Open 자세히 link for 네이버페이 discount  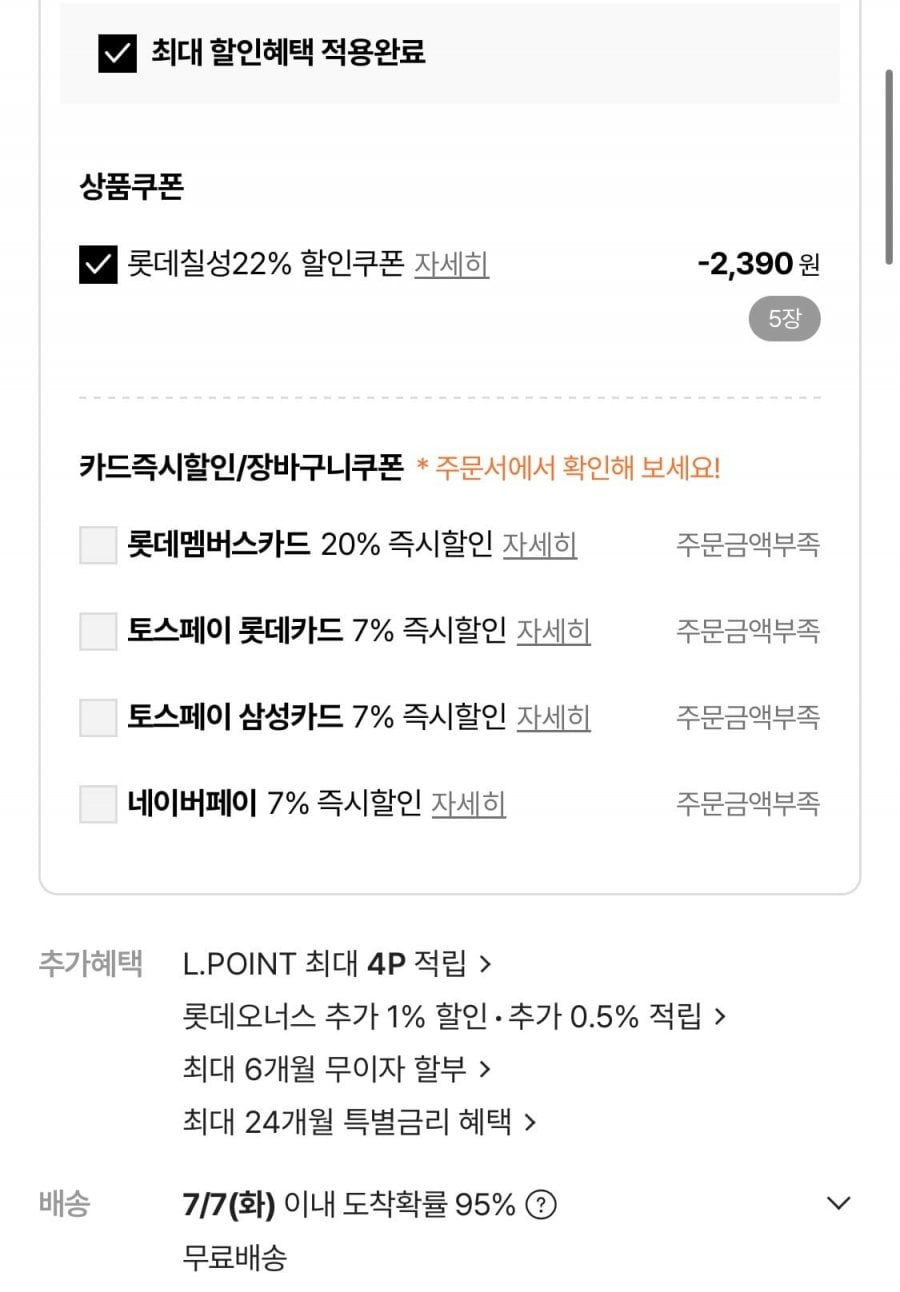point(468,804)
